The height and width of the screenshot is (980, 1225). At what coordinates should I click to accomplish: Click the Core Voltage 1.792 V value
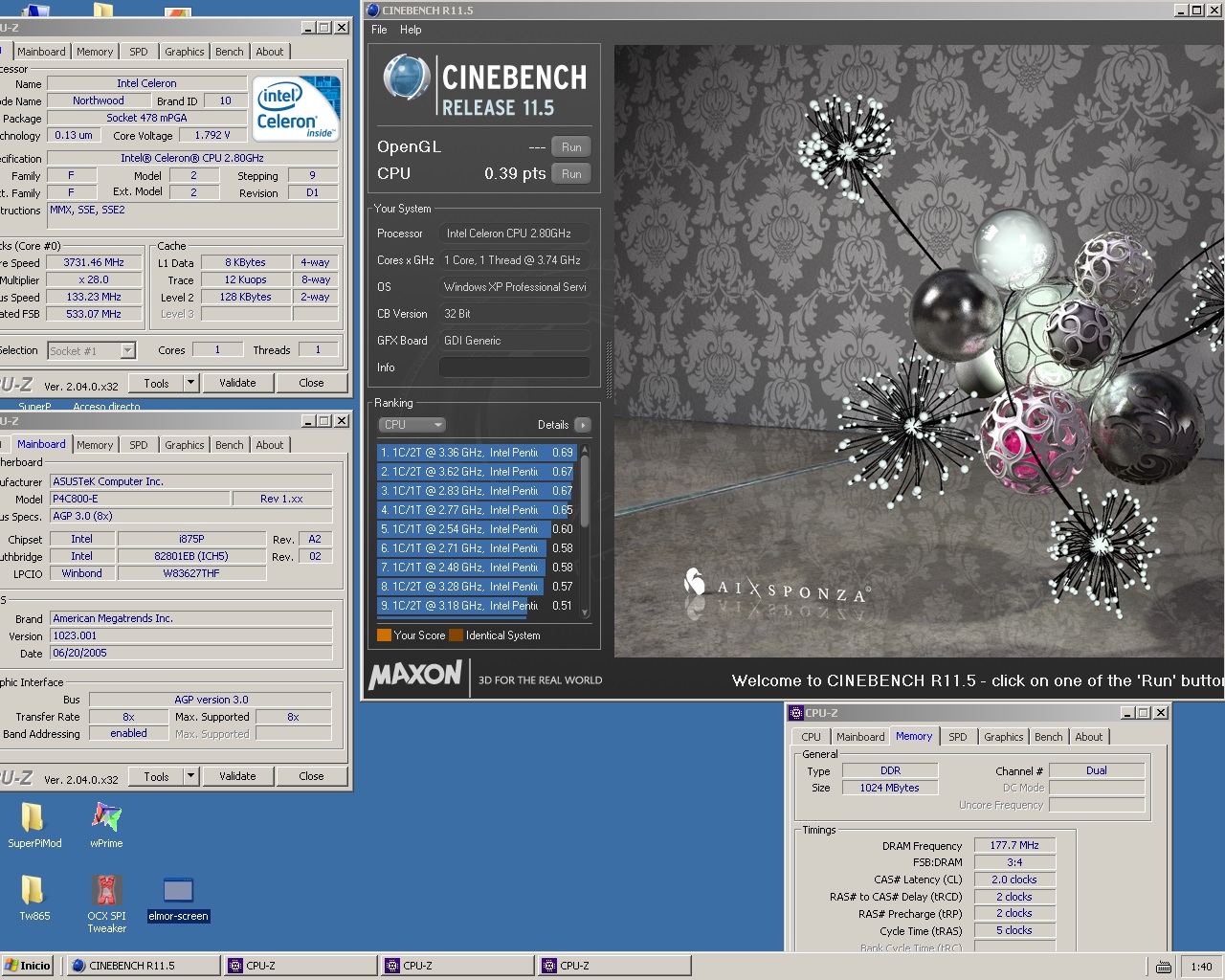point(212,135)
